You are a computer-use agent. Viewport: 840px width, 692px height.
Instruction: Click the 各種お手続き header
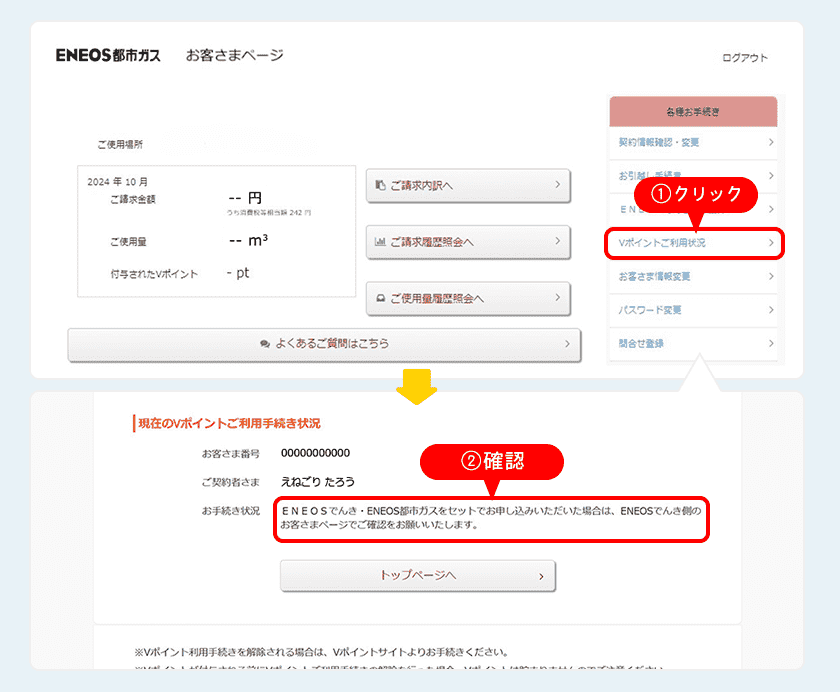tap(693, 112)
